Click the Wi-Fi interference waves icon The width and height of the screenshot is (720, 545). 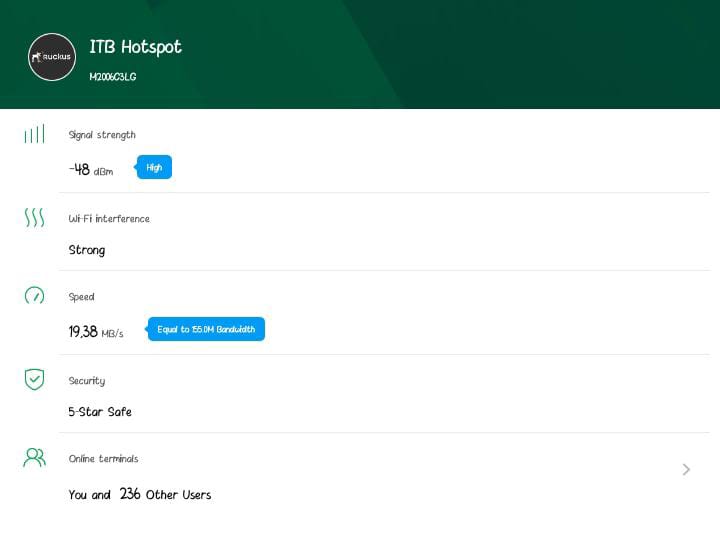(34, 218)
